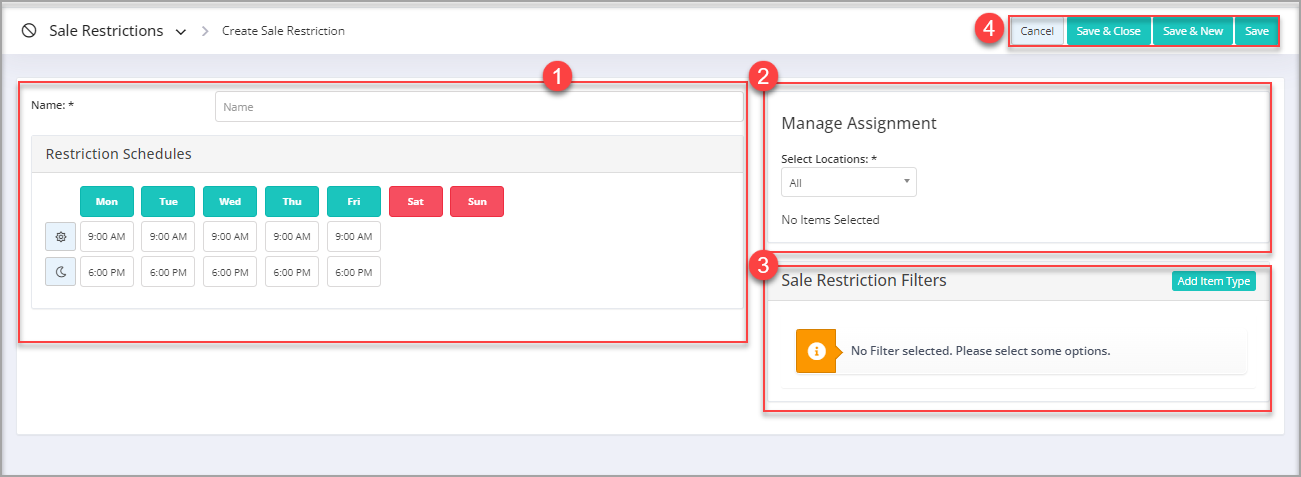Click the orange info alert icon

(x=816, y=351)
